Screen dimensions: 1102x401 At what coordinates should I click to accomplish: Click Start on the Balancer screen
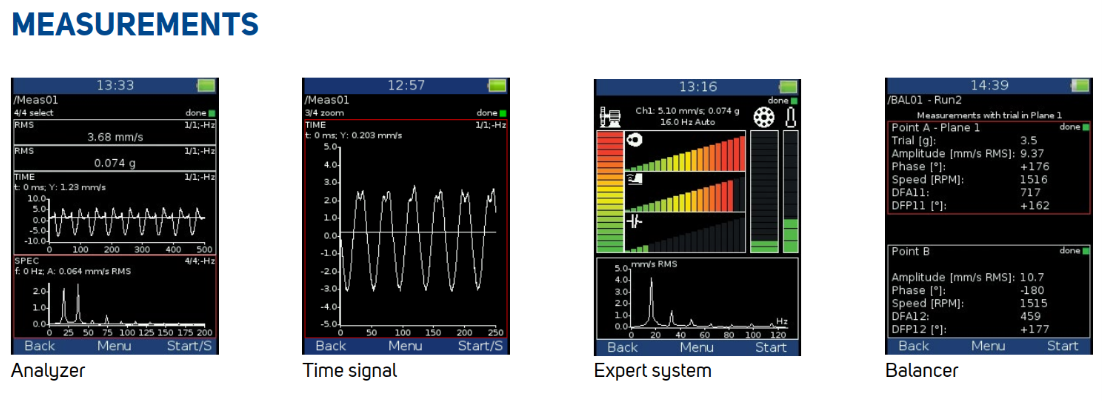[x=1063, y=346]
